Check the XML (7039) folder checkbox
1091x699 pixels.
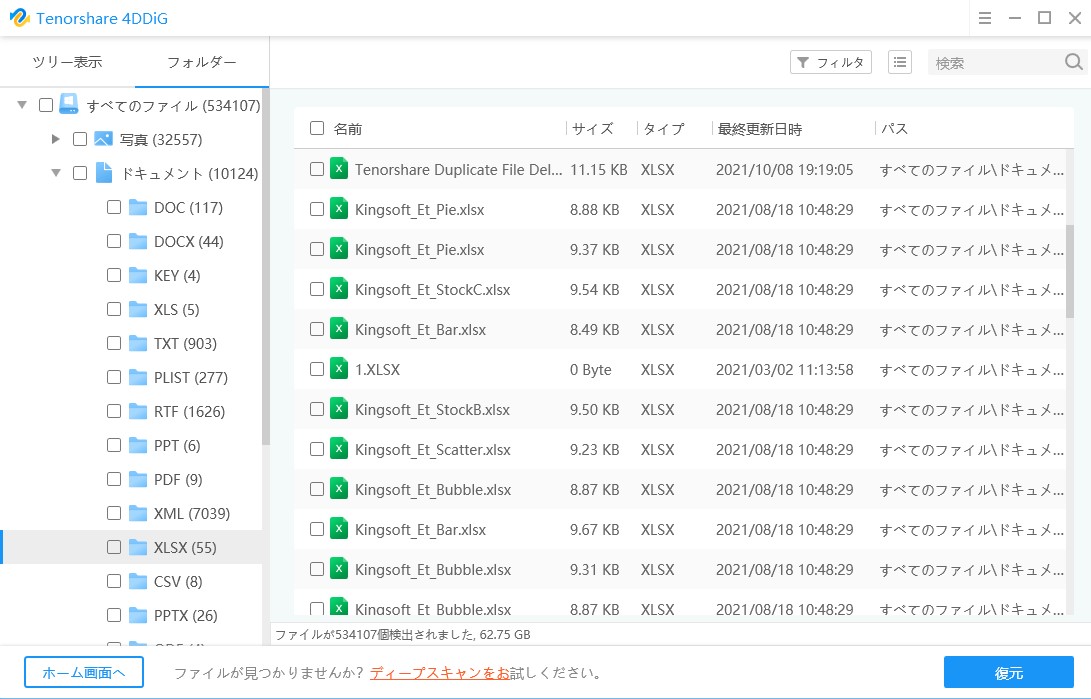coord(114,513)
